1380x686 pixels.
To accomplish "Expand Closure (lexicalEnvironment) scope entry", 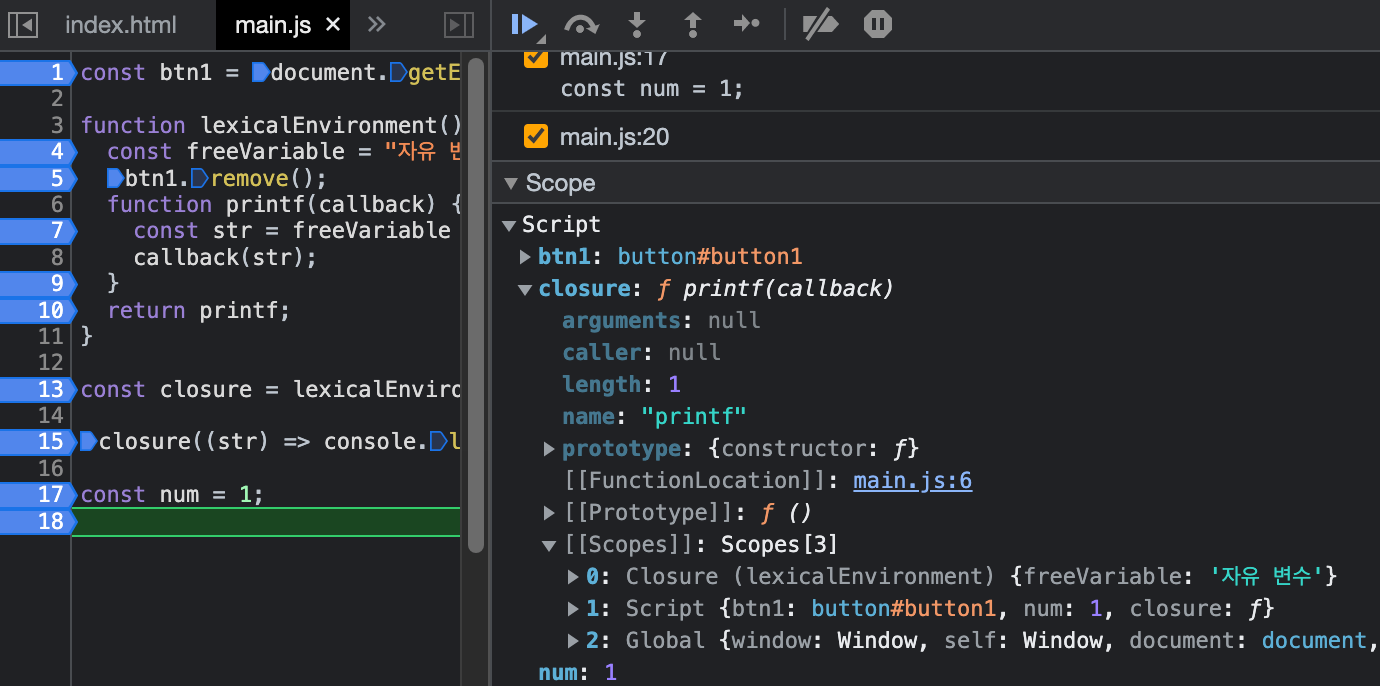I will click(x=573, y=577).
